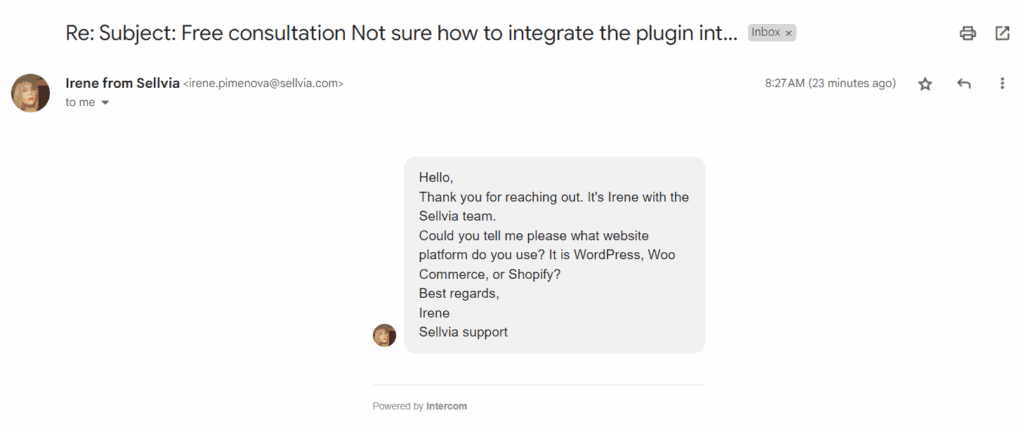Expand recipient details arrow beside 'to me'
The image size is (1024, 432).
105,102
